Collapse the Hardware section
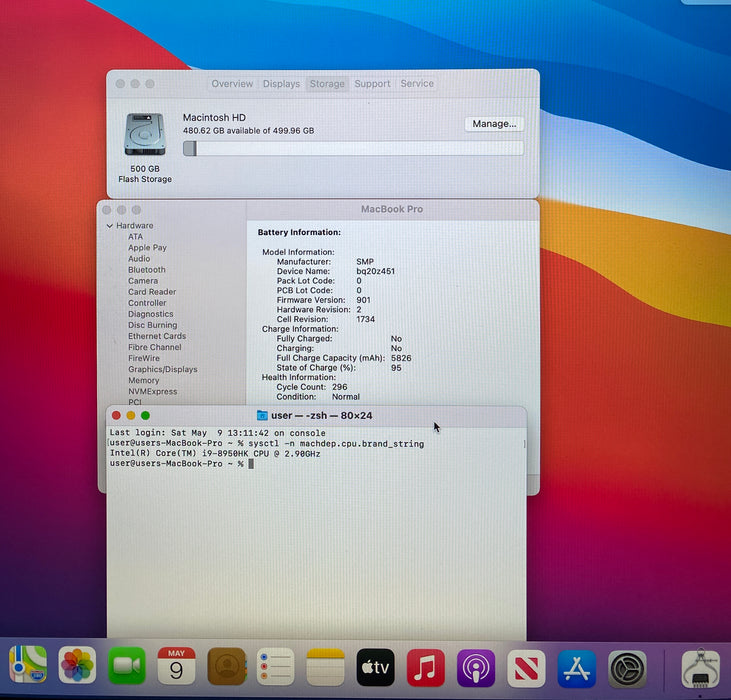 pyautogui.click(x=110, y=226)
